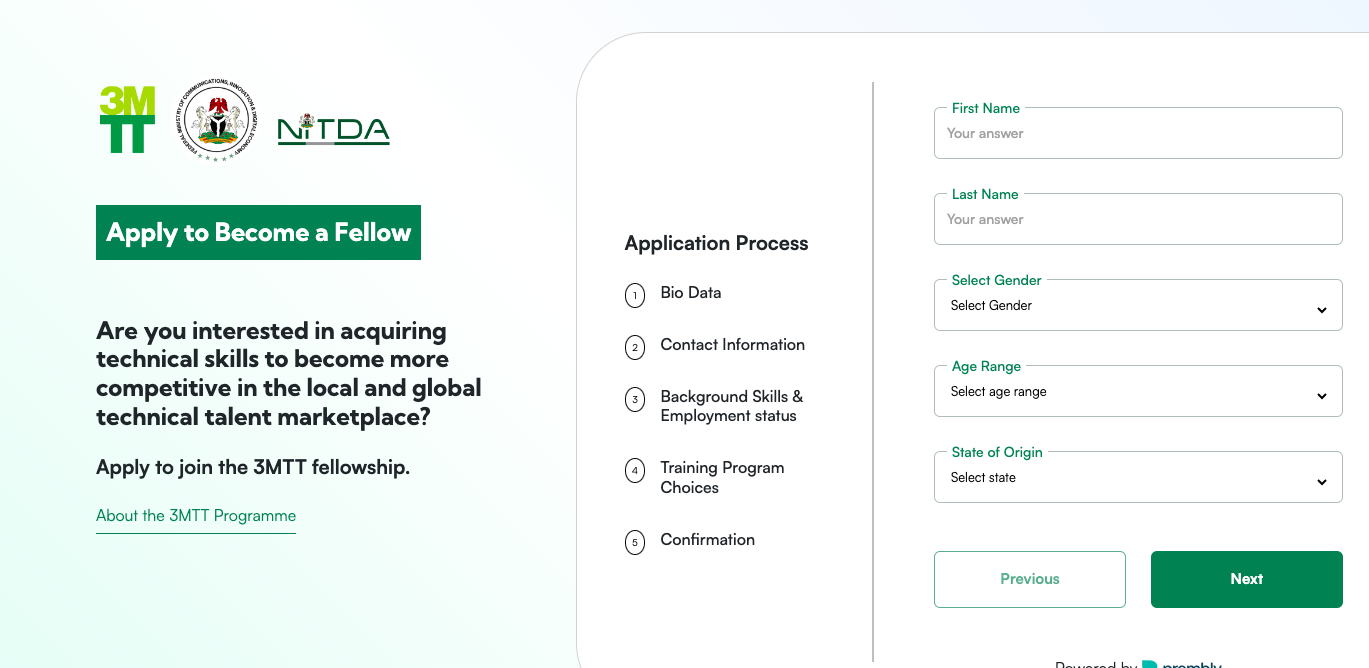
Task: Select step 2 circle for Contact Information
Action: (x=635, y=347)
